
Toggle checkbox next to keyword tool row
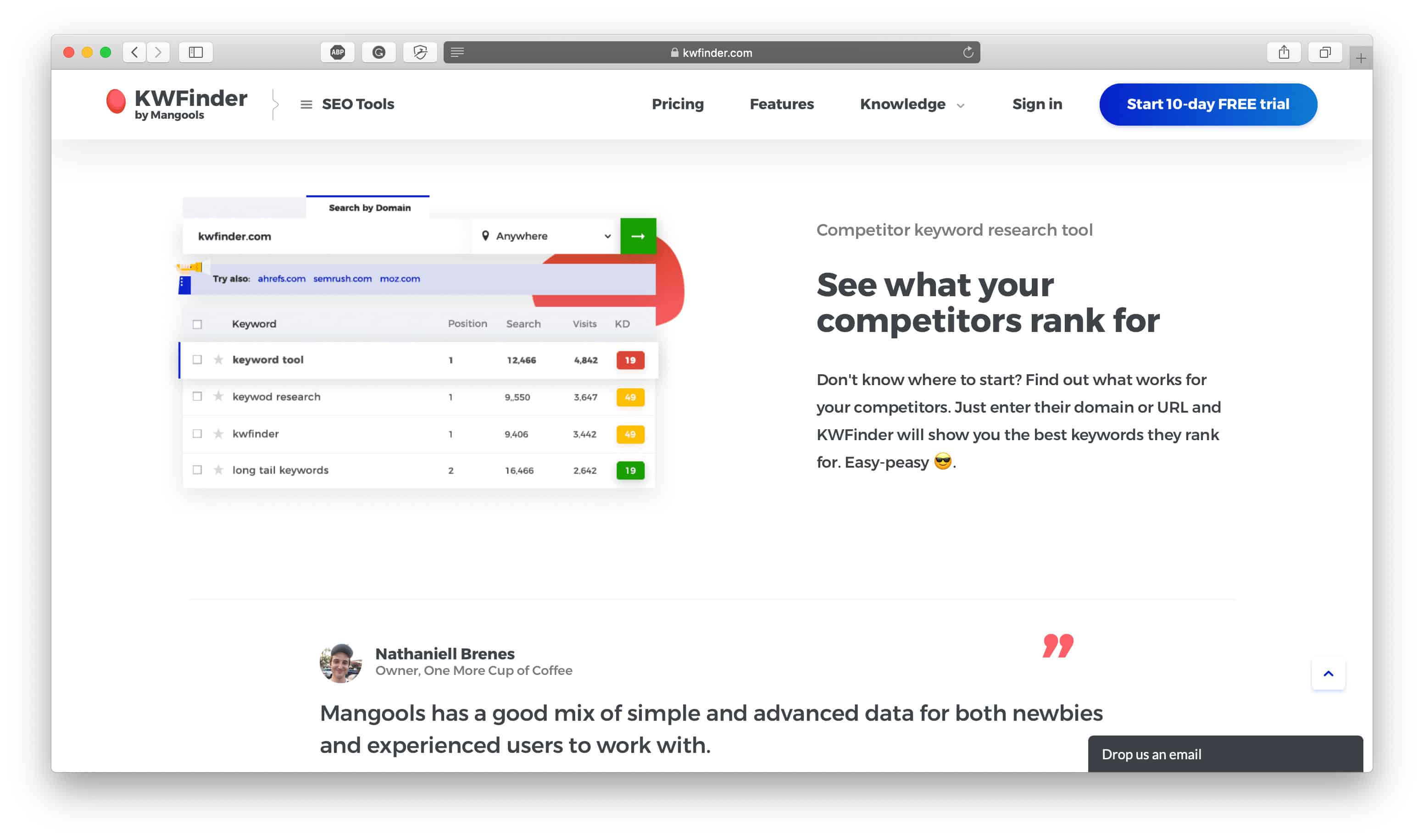197,359
